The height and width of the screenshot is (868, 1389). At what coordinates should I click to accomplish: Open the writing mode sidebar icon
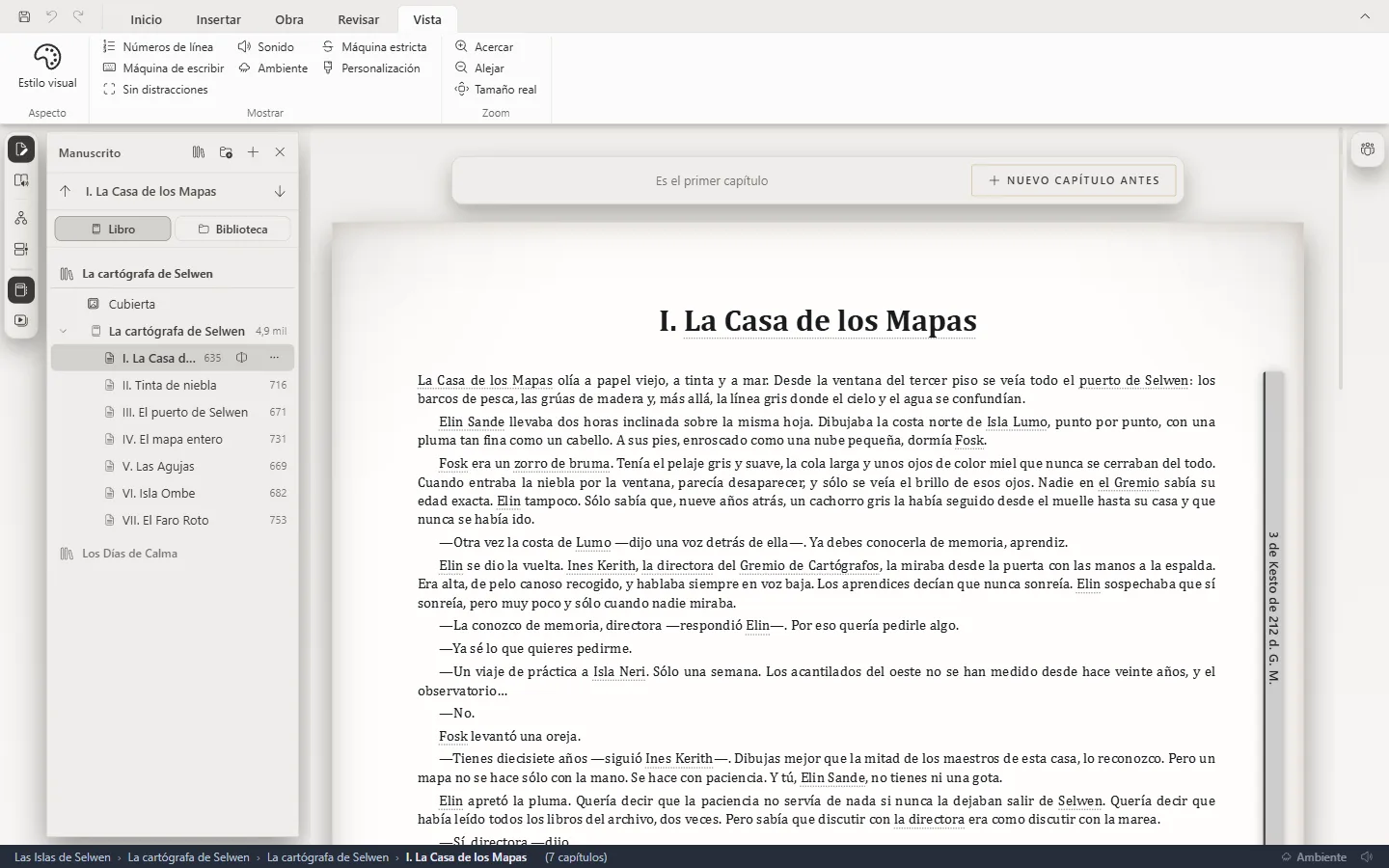pos(21,149)
